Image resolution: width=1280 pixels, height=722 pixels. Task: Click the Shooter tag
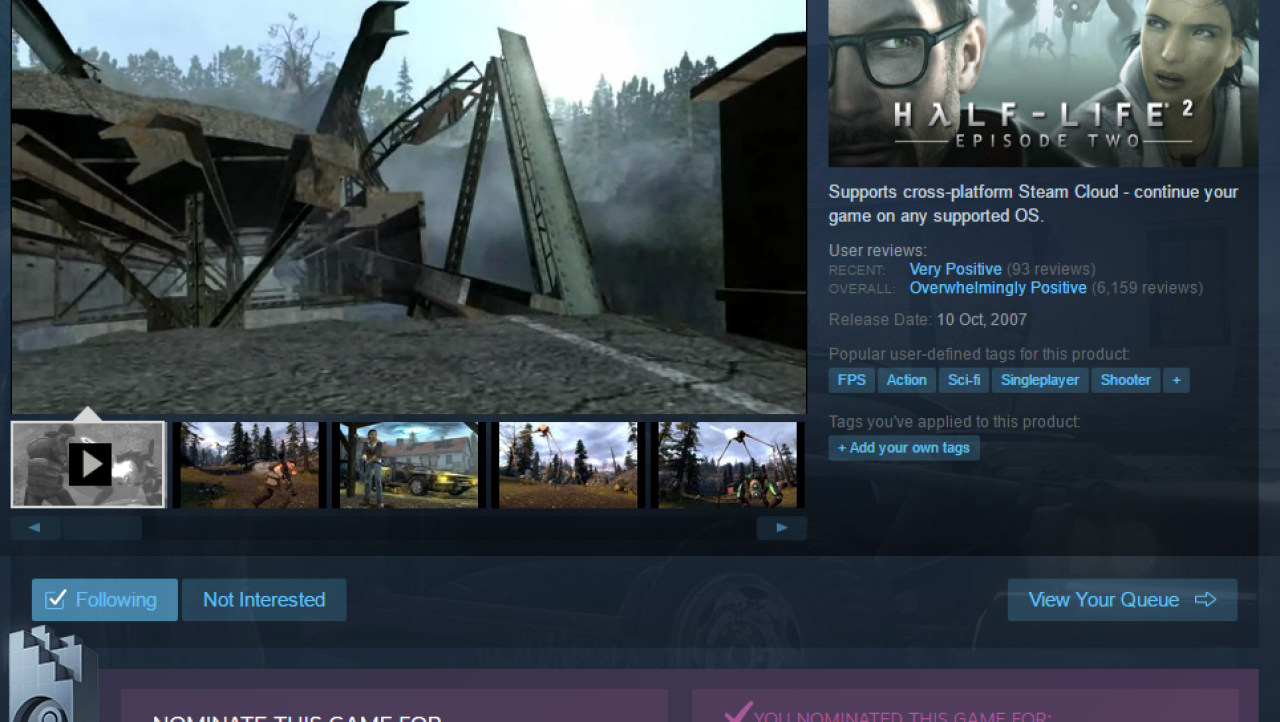coord(1126,380)
